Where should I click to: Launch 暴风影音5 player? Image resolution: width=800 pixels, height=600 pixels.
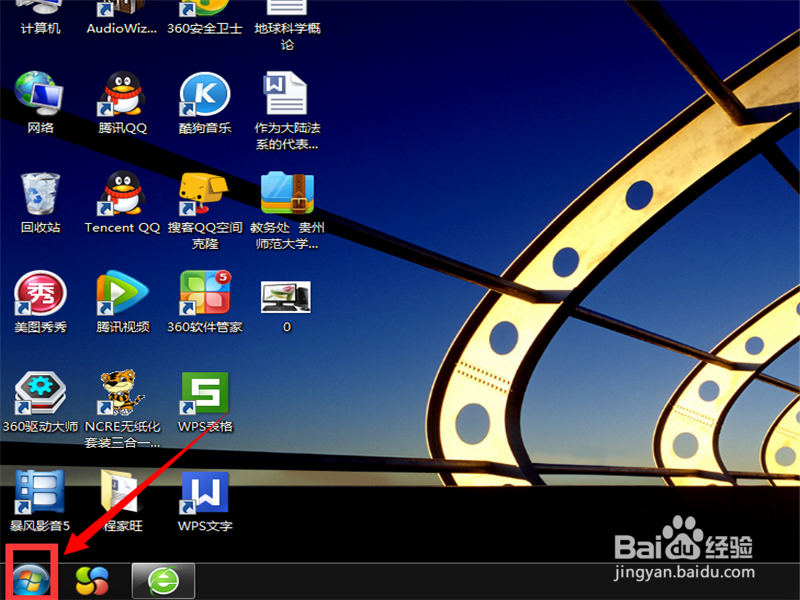click(40, 500)
